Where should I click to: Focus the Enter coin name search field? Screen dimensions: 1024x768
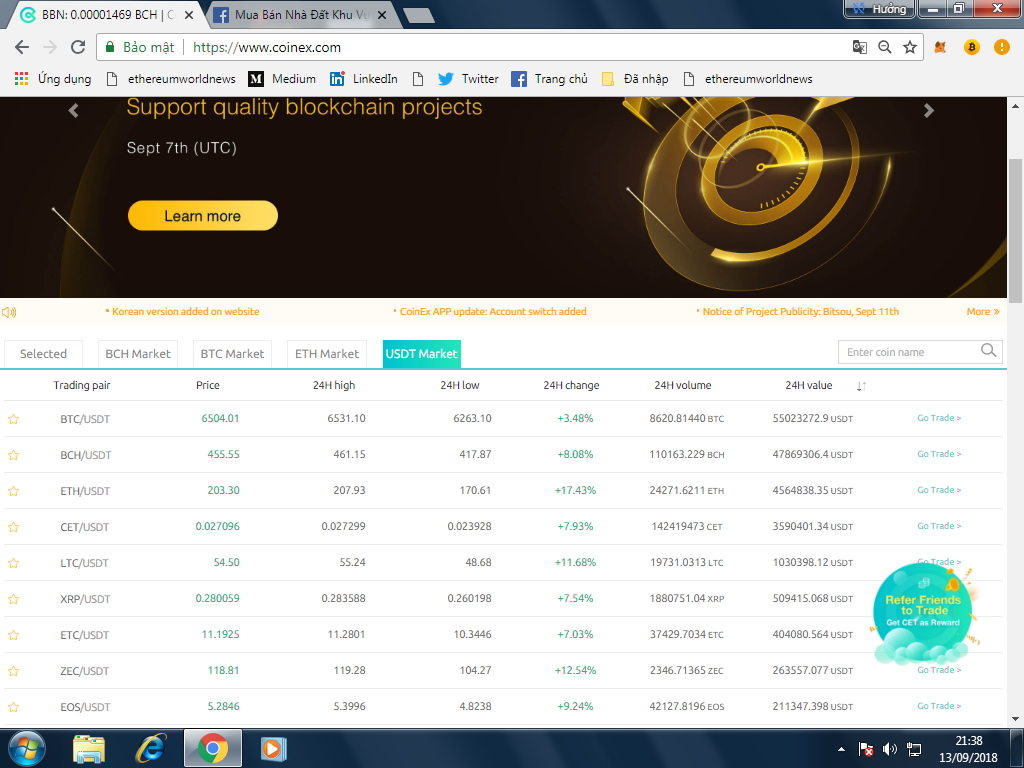pyautogui.click(x=911, y=352)
